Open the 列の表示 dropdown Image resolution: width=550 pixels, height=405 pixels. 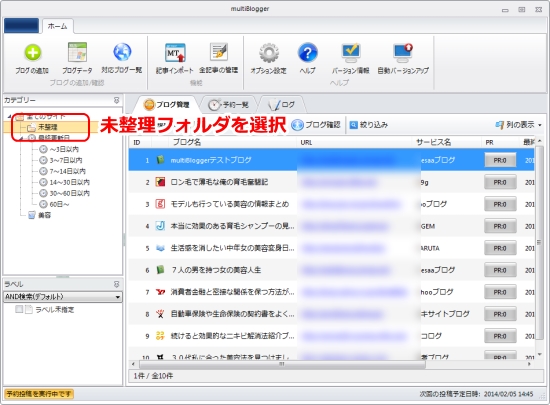coord(518,124)
